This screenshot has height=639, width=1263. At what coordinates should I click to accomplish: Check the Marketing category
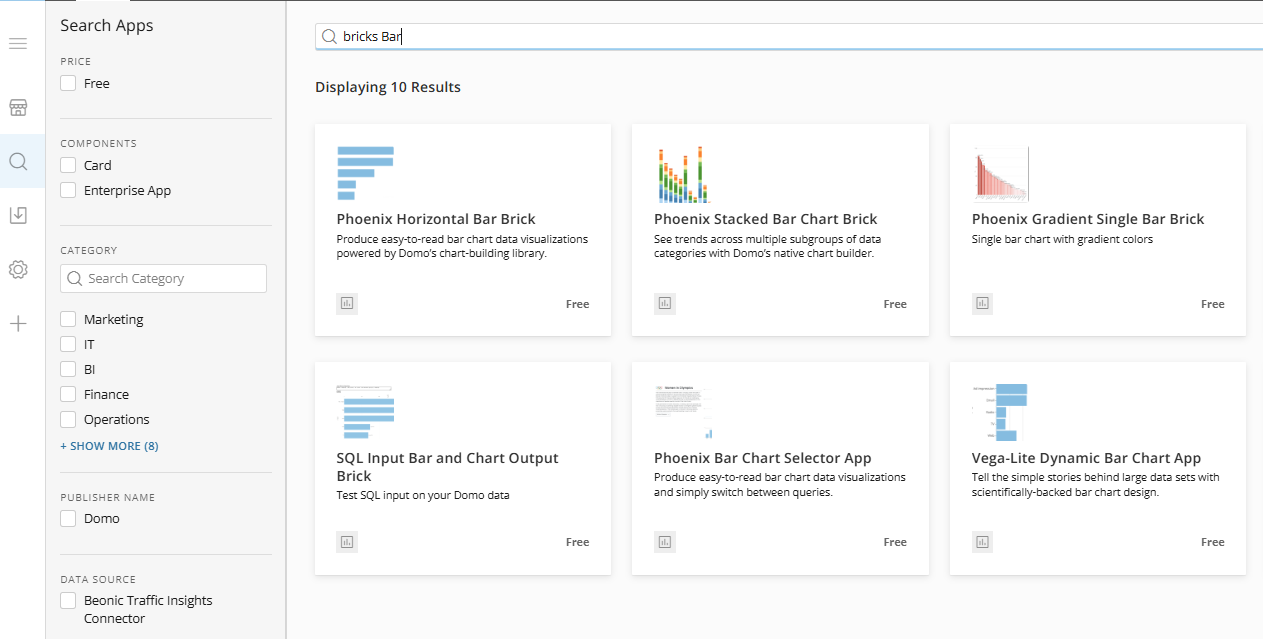(68, 319)
